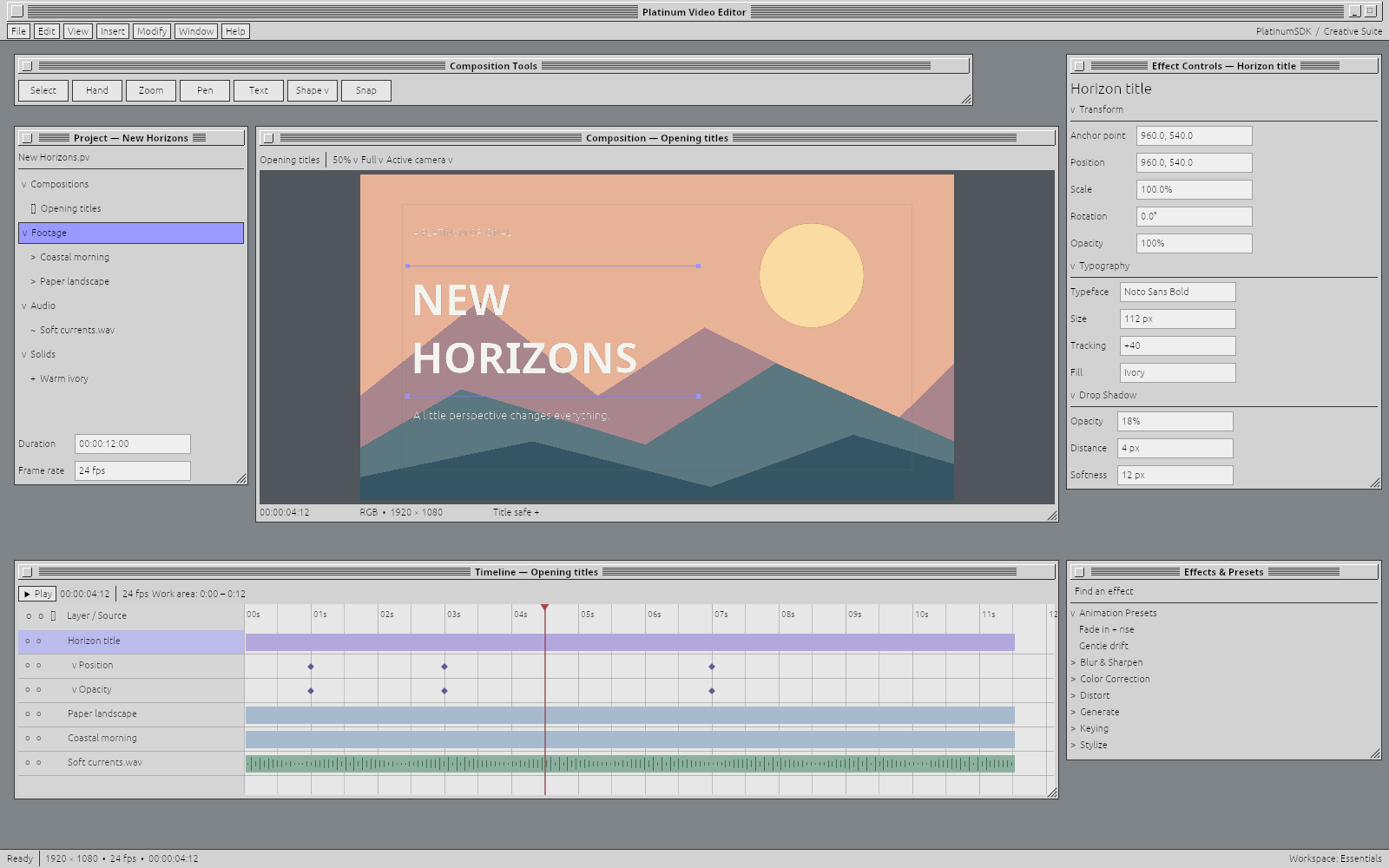Click the Composition Tools panel resize grip
The height and width of the screenshot is (868, 1389).
(966, 99)
